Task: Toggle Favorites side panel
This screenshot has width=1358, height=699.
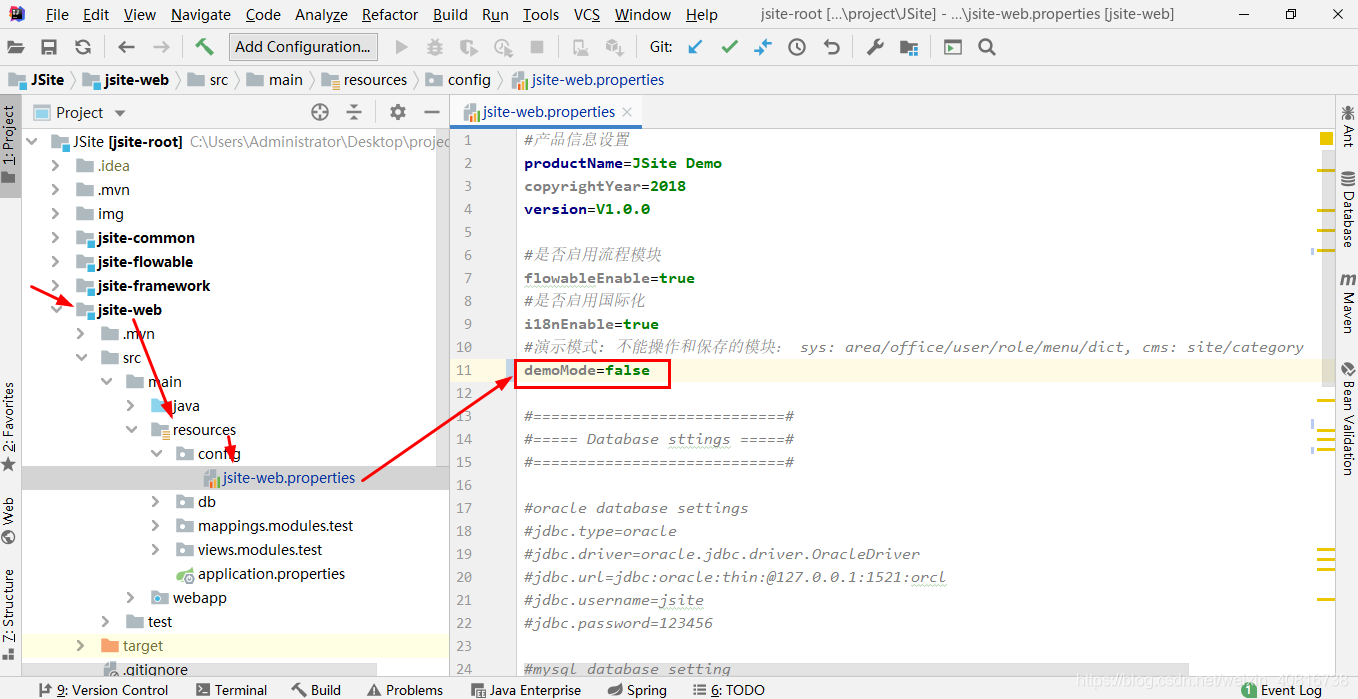Action: pyautogui.click(x=9, y=427)
